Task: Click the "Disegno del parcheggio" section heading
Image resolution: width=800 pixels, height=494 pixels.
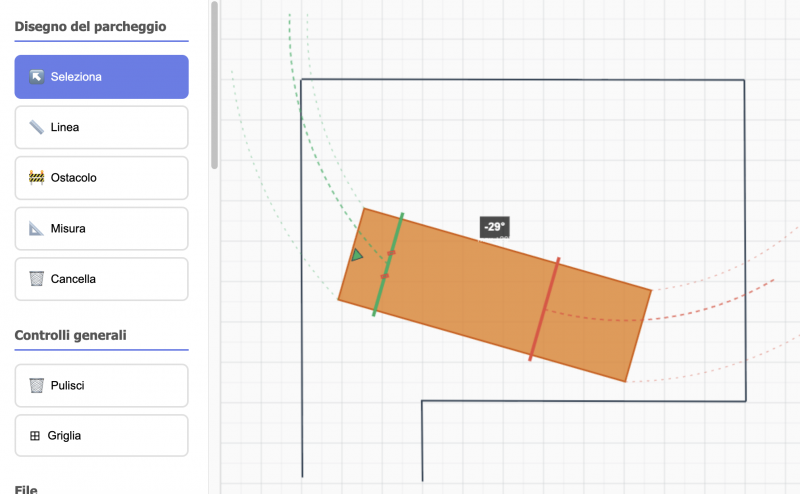Action: (90, 26)
